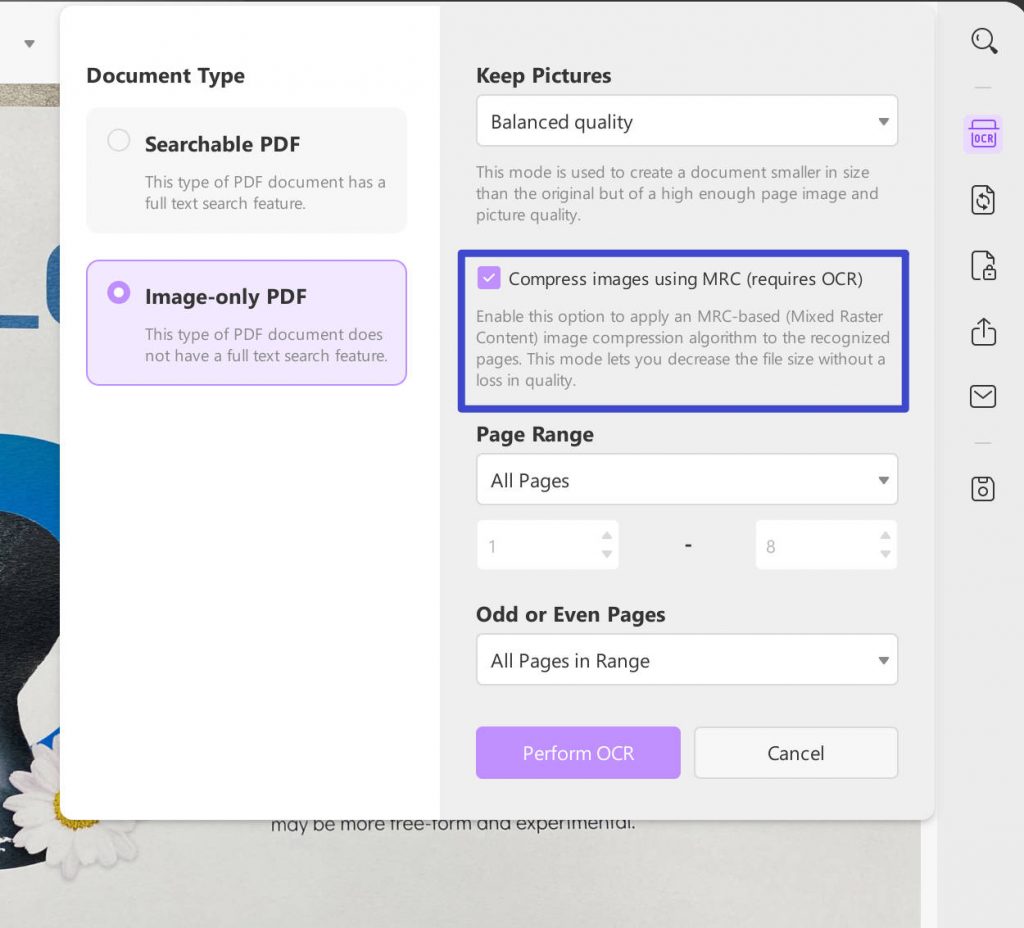1024x928 pixels.
Task: Select the Searchable PDF option
Action: pyautogui.click(x=119, y=141)
